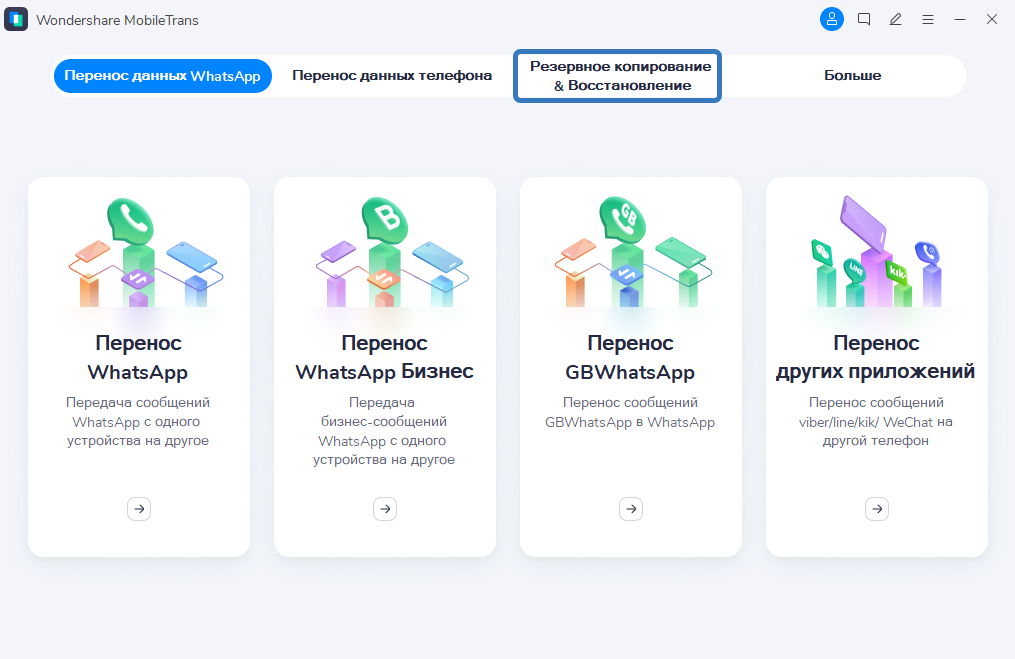Image resolution: width=1015 pixels, height=659 pixels.
Task: Click the Перенос WhatsApp Бизнес title
Action: (385, 357)
